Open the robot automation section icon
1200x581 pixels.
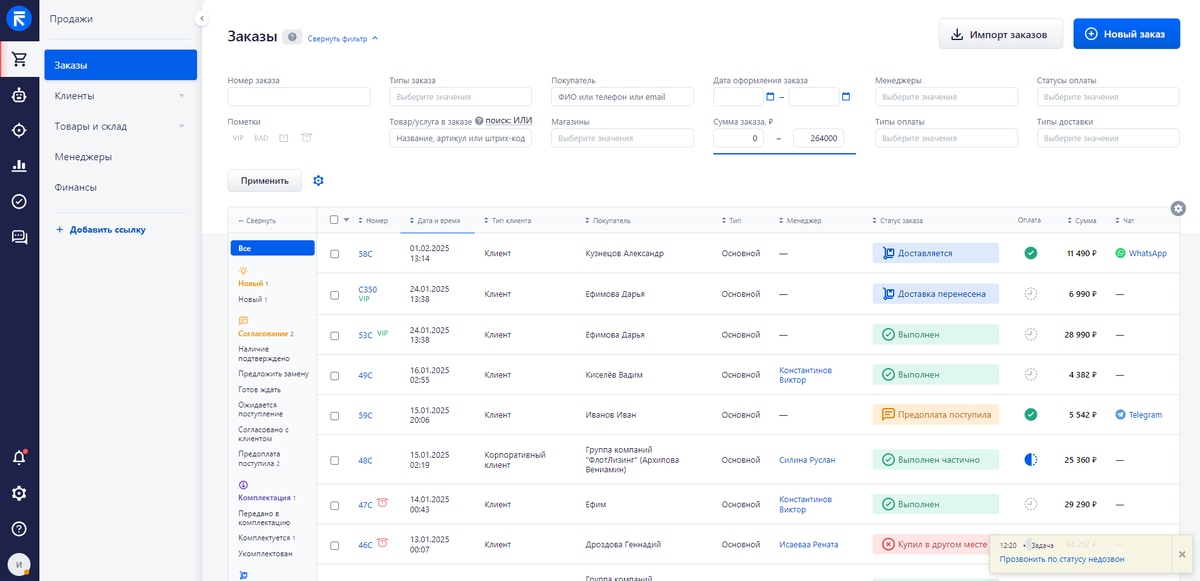coord(19,95)
